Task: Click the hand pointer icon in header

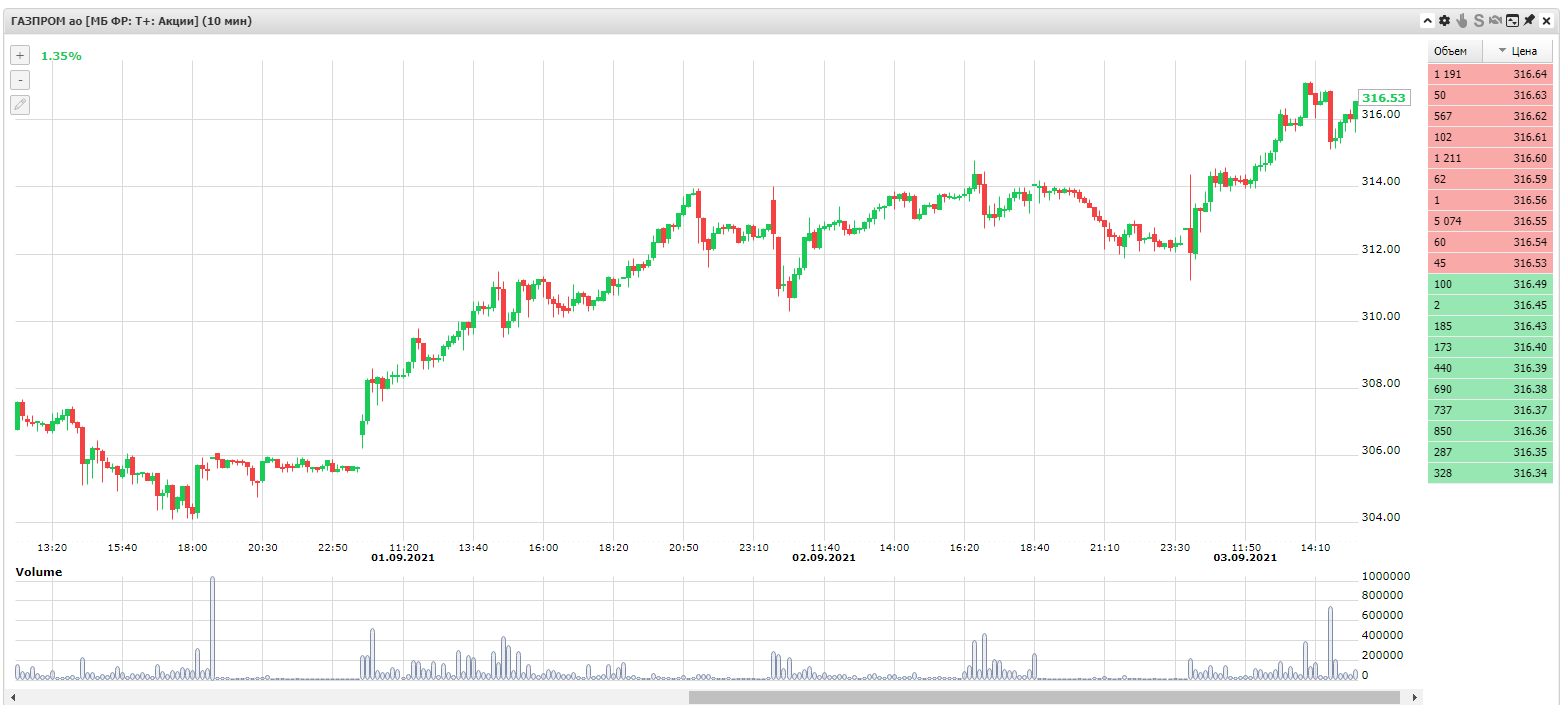Action: (1461, 20)
